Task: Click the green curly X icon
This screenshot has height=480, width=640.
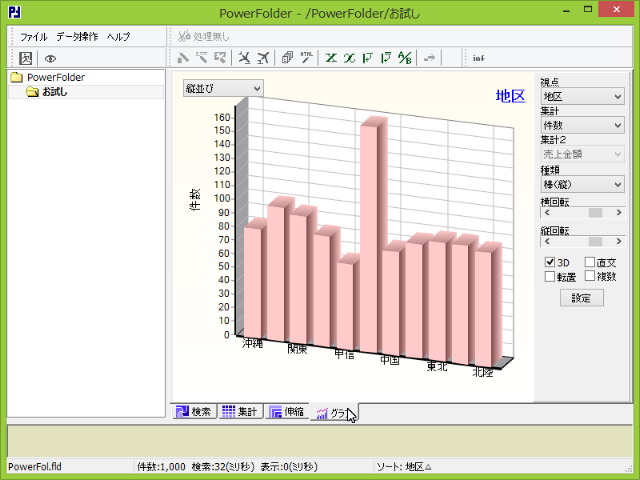Action: (349, 58)
